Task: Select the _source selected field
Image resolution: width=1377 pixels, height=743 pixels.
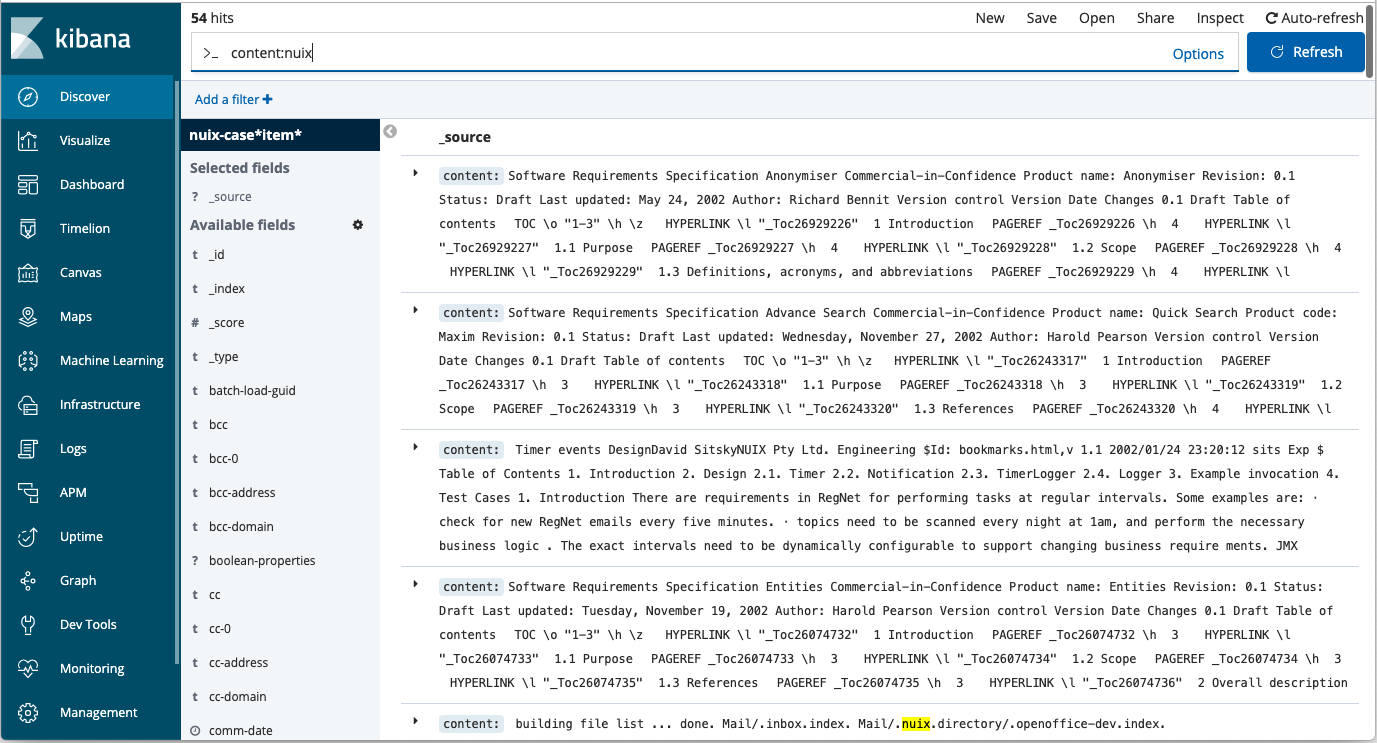Action: 231,197
